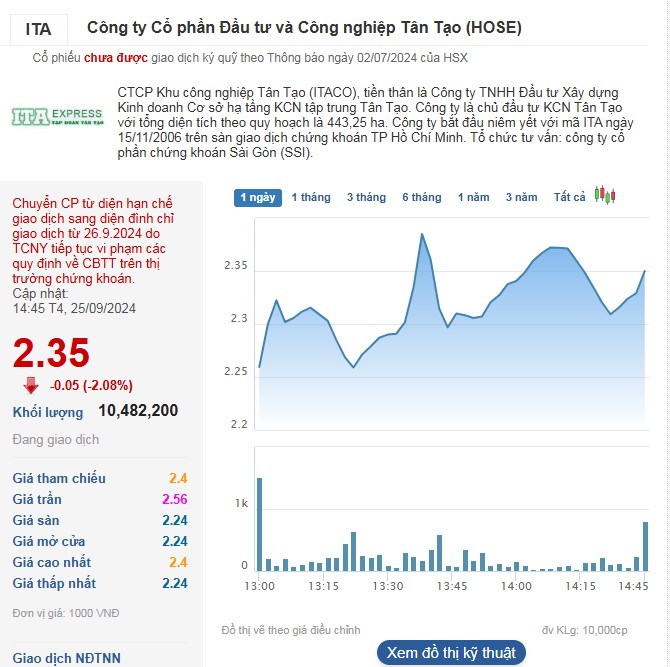
Task: Click the large 2.35 current price
Action: (51, 353)
